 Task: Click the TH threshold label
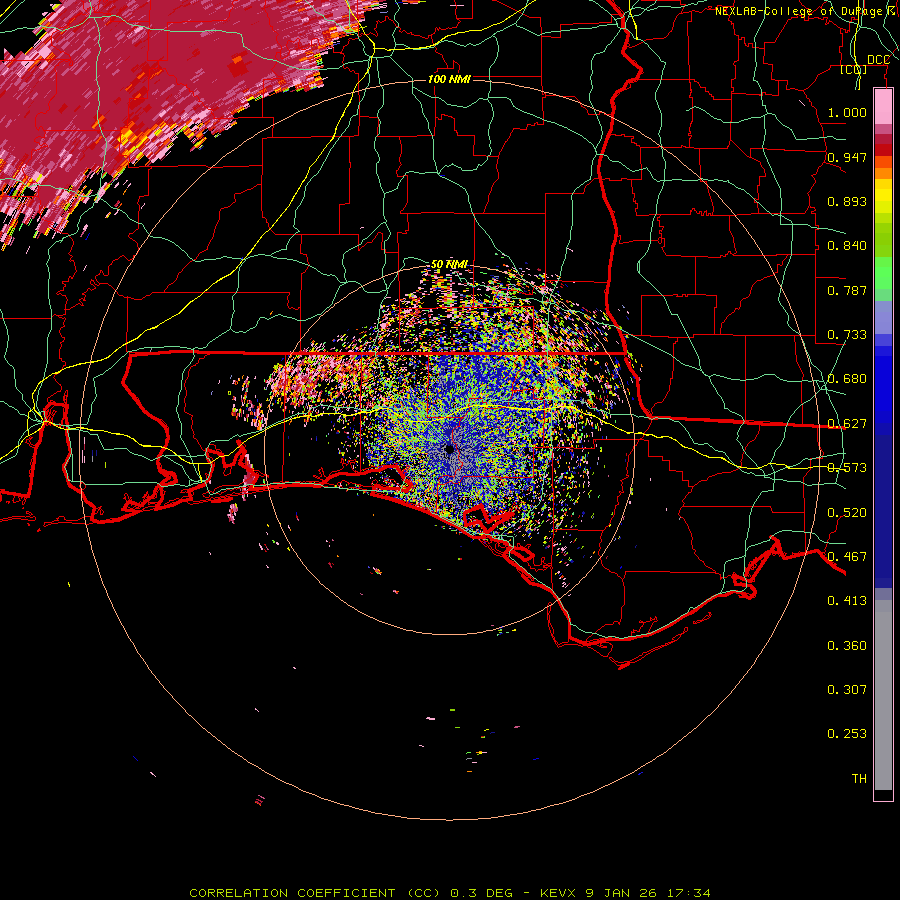click(x=859, y=779)
